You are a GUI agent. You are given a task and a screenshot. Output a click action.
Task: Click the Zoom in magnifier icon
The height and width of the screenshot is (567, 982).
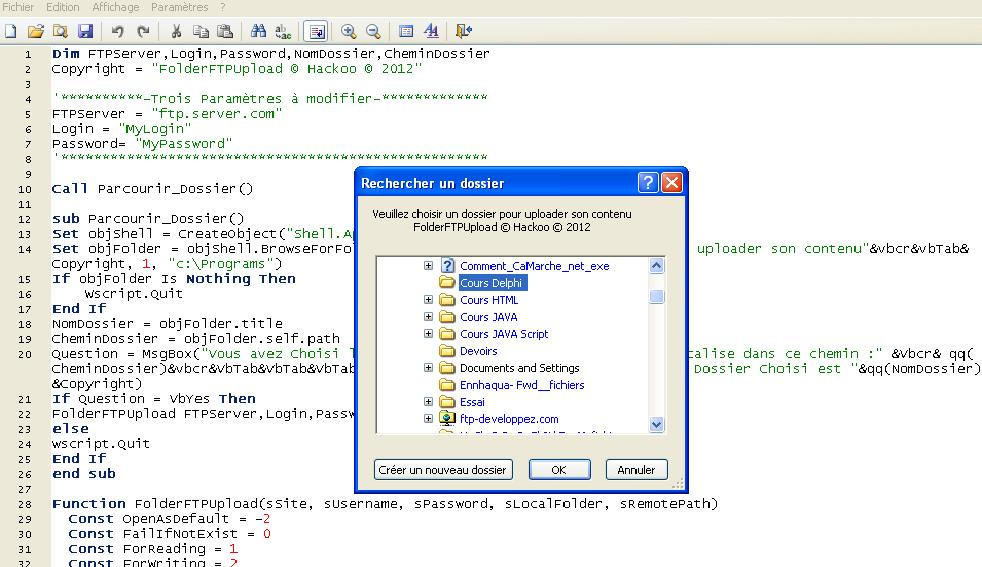349,31
